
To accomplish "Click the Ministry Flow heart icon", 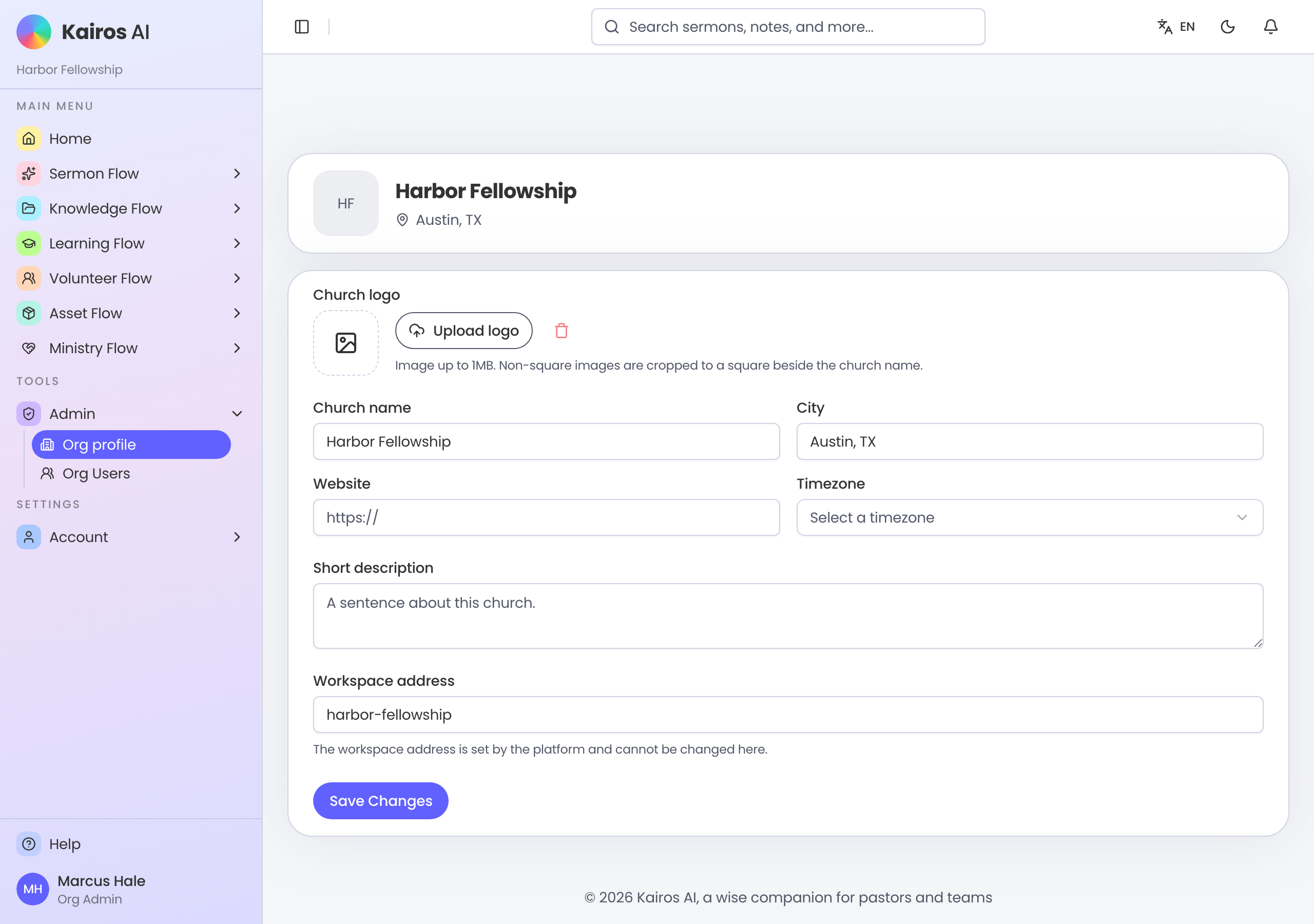I will point(29,348).
